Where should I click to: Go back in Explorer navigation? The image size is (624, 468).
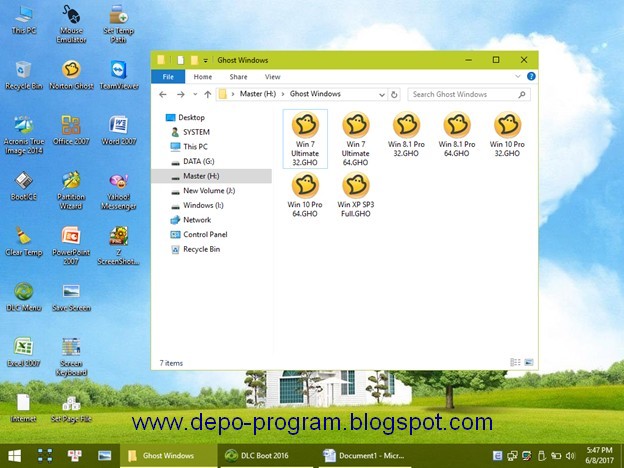coord(162,94)
